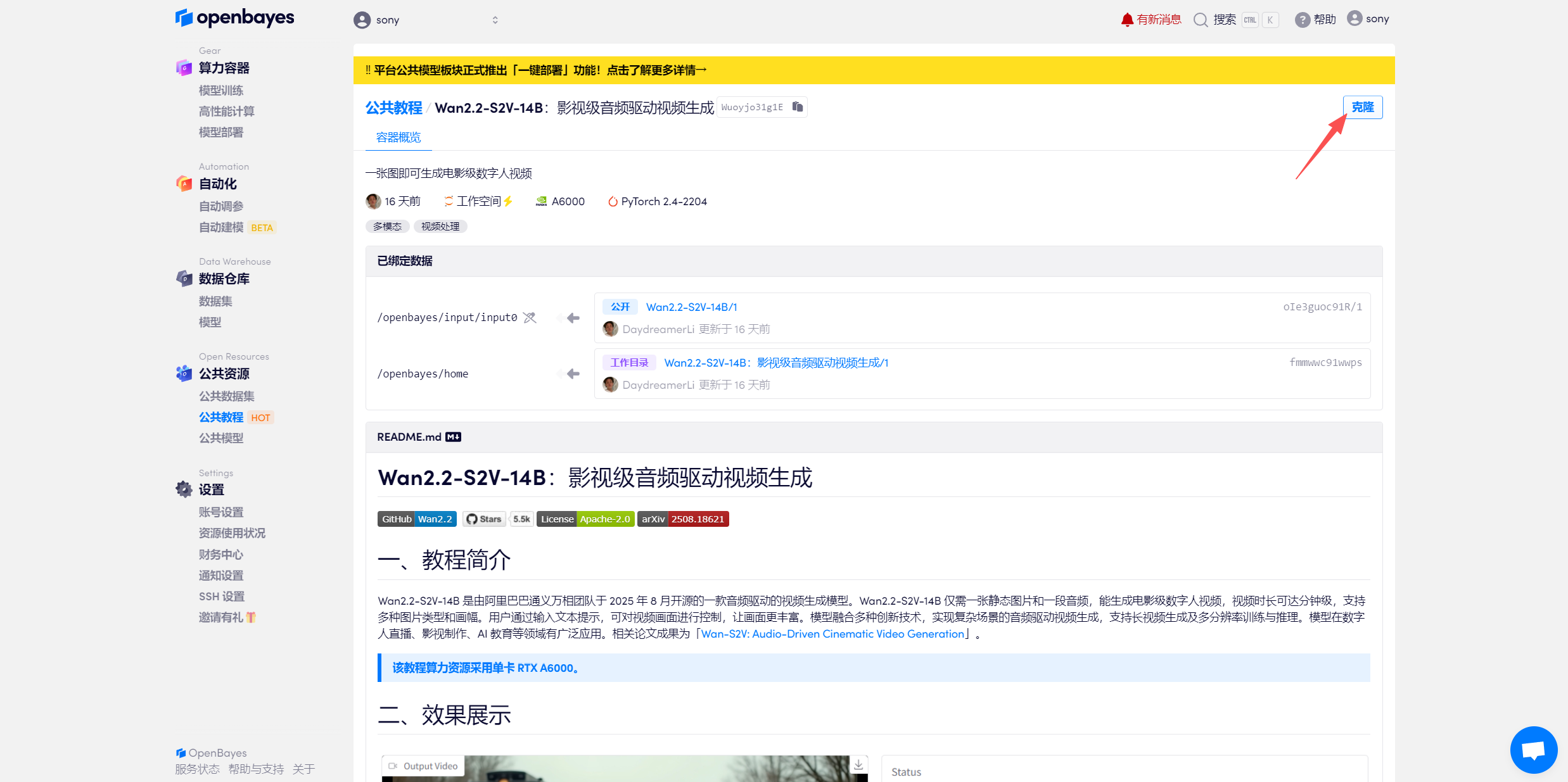Click the NVIDIA A6000 icon
This screenshot has width=1568, height=782.
coord(541,201)
